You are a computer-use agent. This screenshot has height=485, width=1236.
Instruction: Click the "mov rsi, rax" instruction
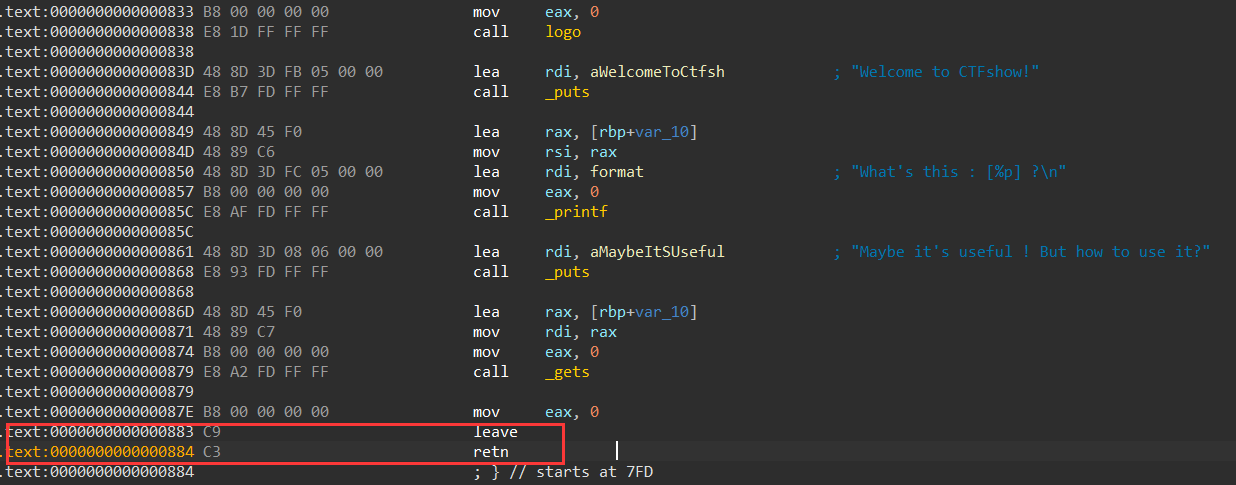[545, 152]
